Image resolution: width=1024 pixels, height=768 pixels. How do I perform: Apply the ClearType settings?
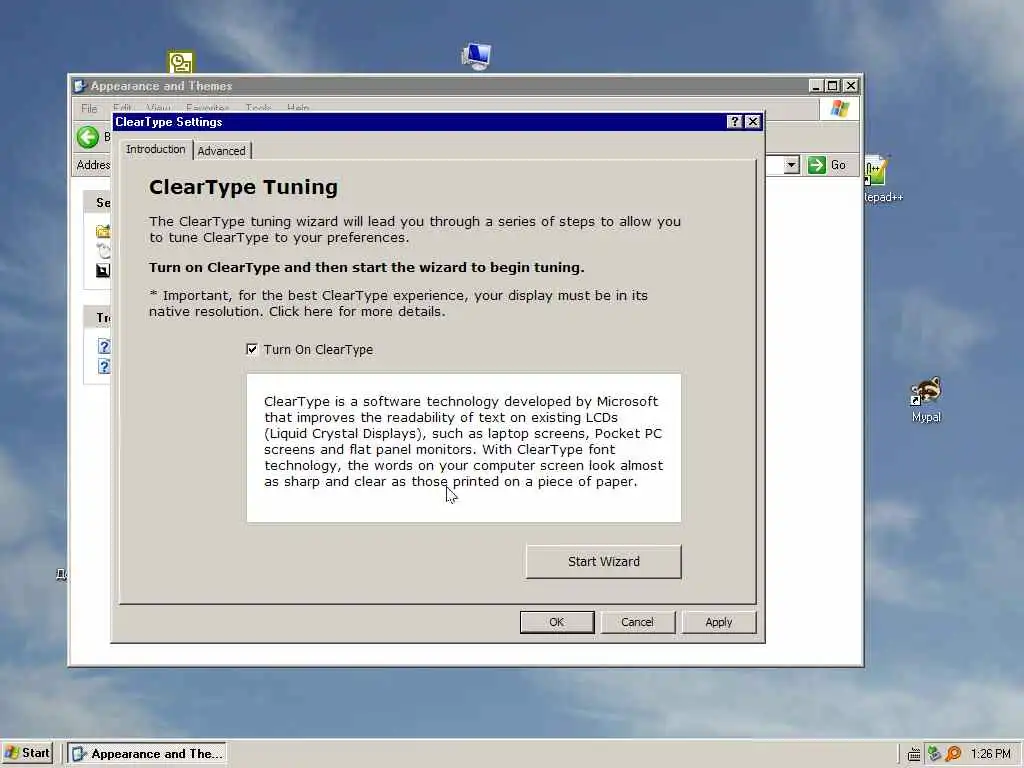pyautogui.click(x=718, y=622)
